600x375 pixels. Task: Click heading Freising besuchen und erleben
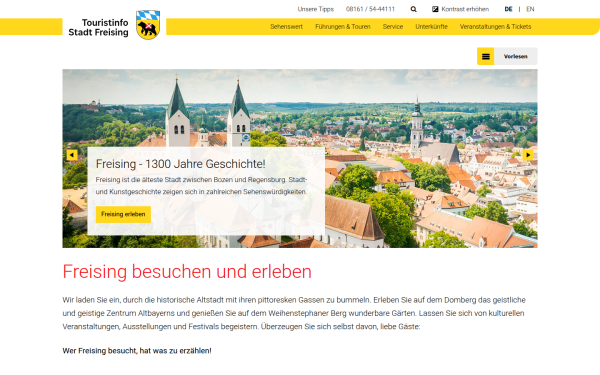187,272
